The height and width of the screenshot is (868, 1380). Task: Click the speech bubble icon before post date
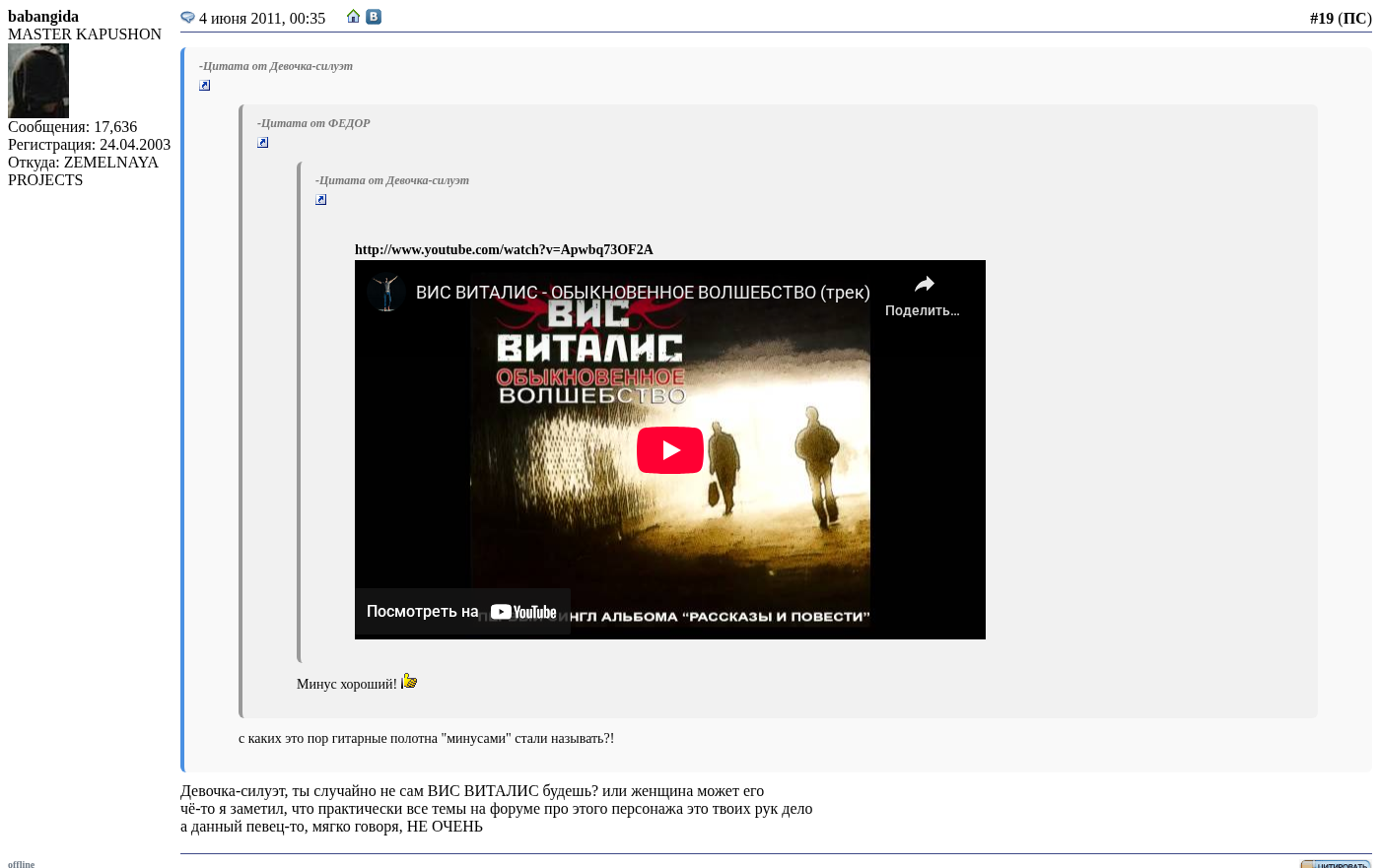point(187,18)
